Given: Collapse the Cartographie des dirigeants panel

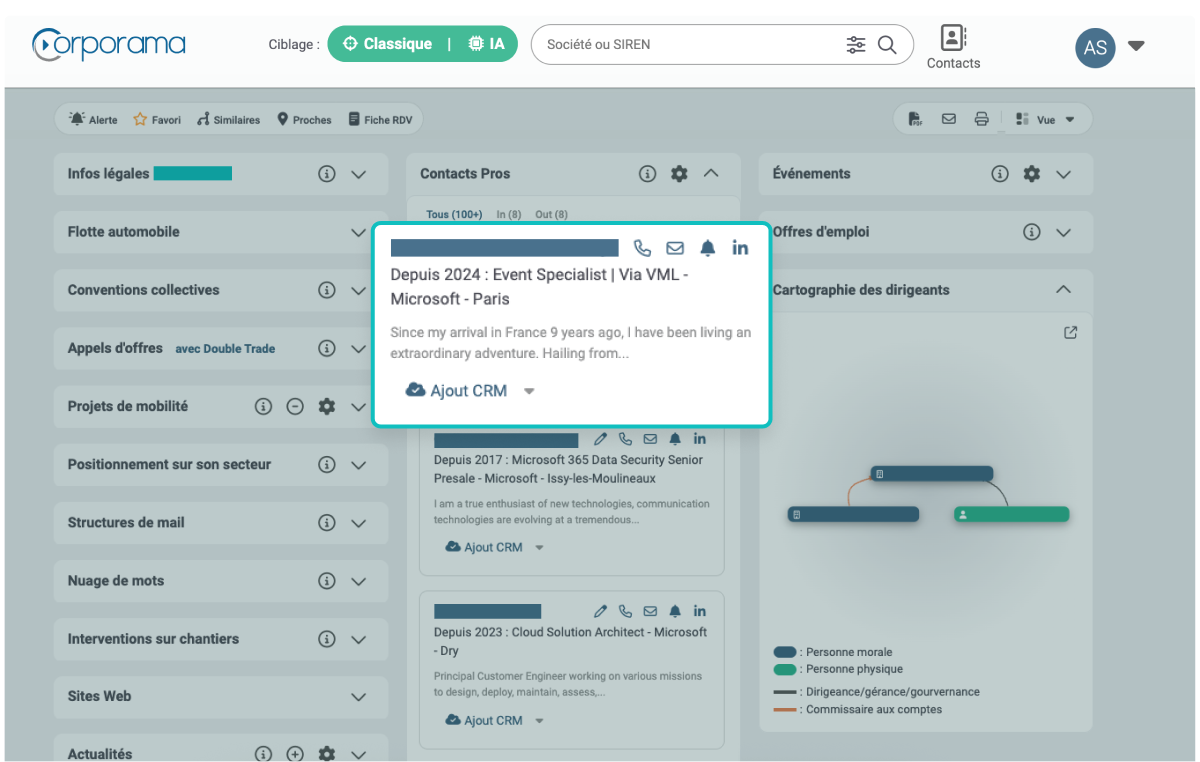Looking at the screenshot, I should click(1064, 290).
